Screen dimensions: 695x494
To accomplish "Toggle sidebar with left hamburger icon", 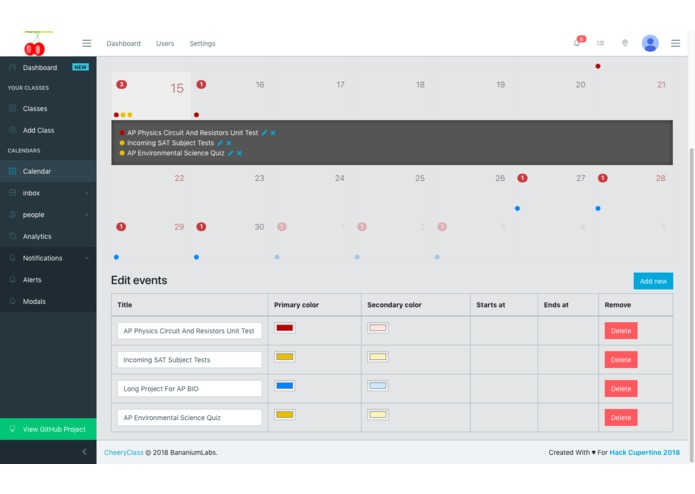I will point(87,43).
